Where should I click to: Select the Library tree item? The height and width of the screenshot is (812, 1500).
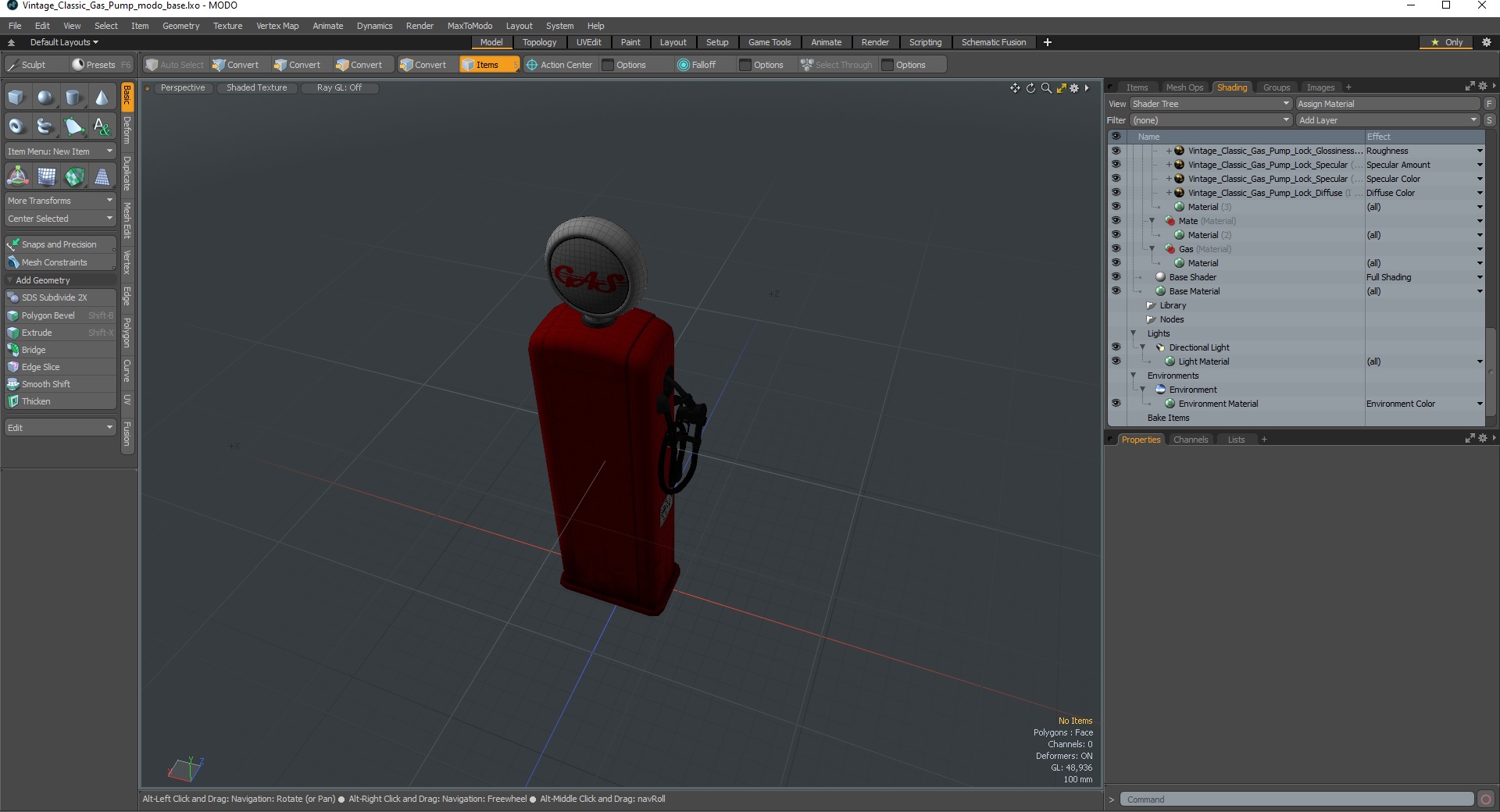click(x=1172, y=305)
